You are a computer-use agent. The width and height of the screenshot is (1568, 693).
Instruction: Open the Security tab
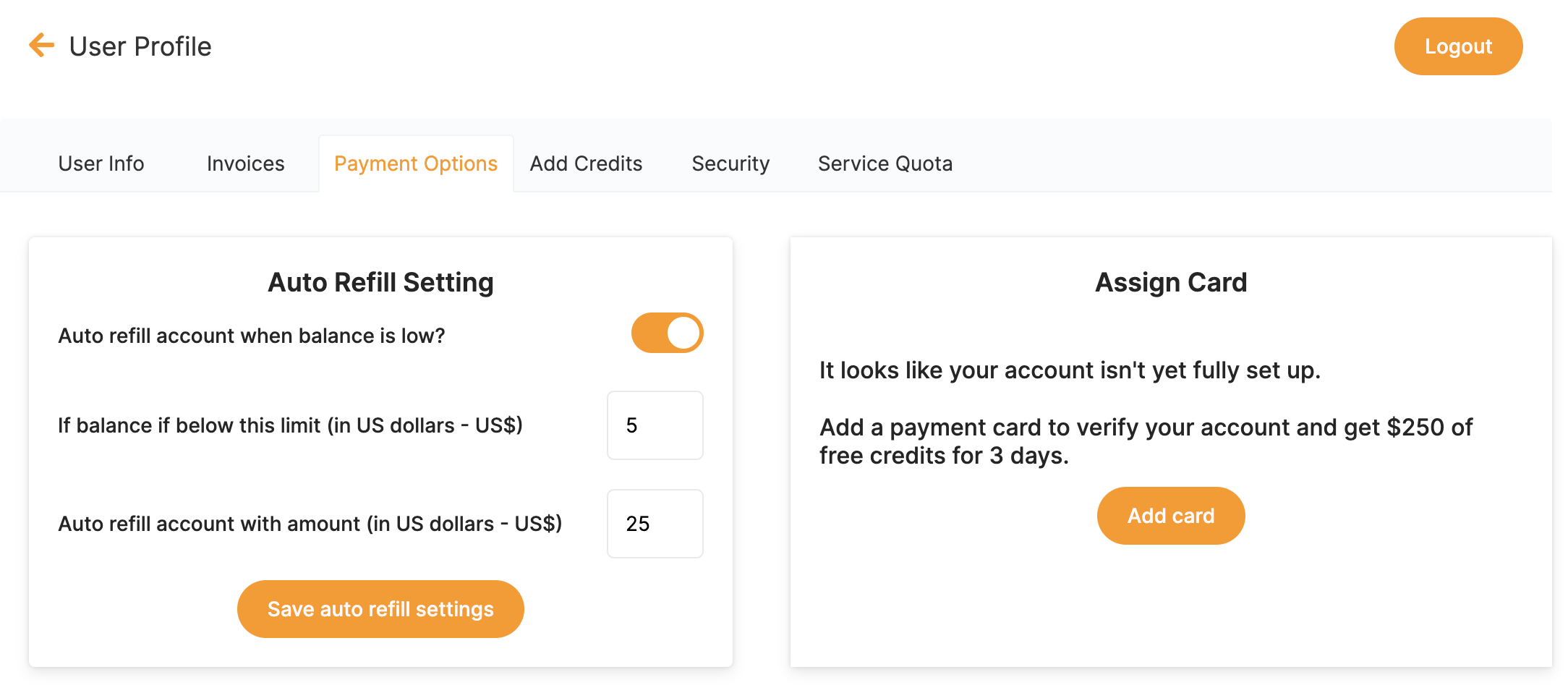coord(730,163)
